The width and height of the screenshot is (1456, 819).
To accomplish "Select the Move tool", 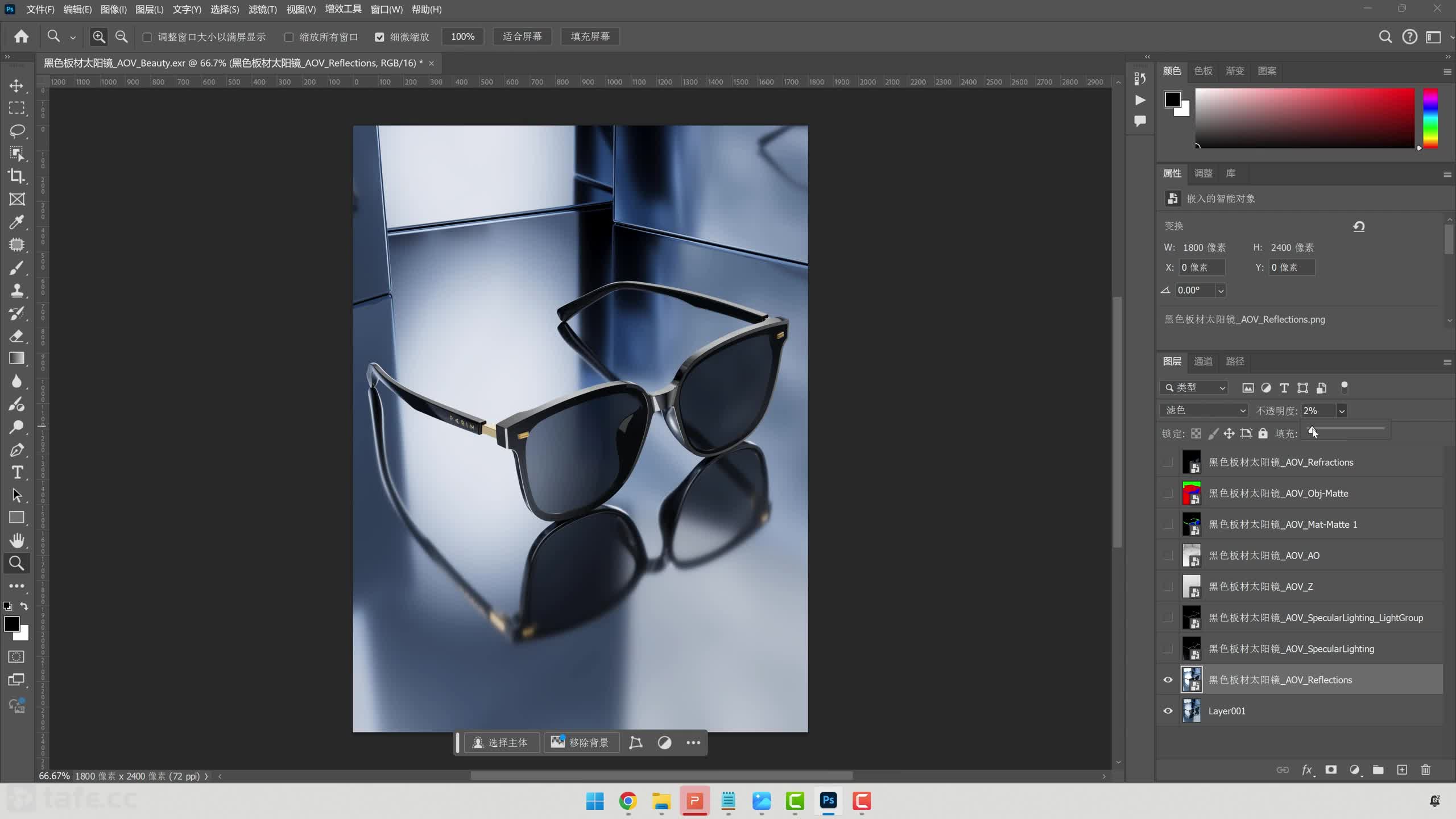I will point(16,86).
